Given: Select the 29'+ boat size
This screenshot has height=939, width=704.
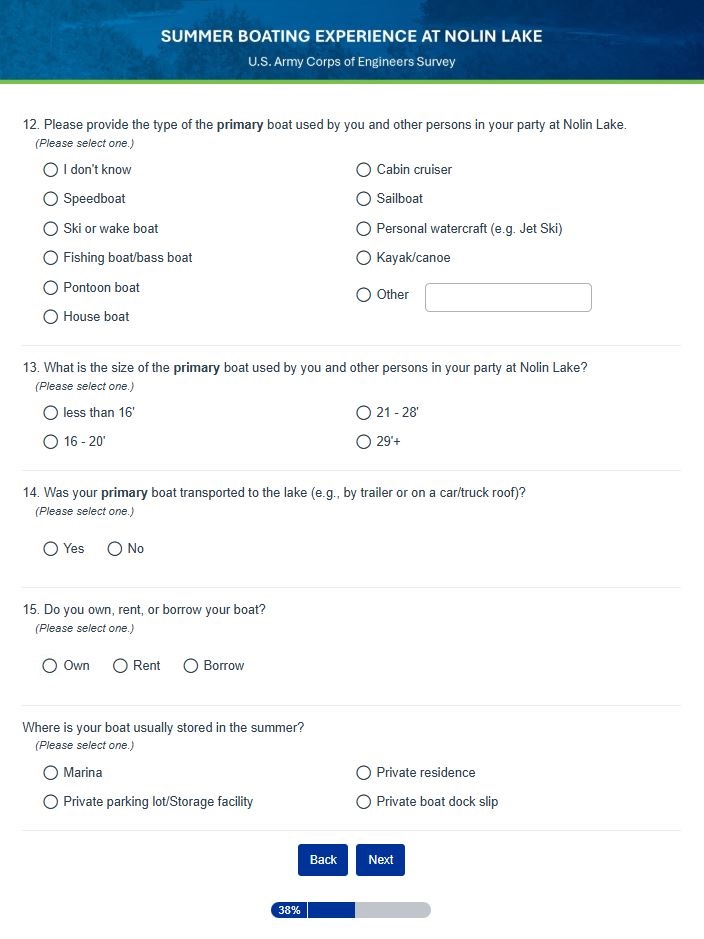Looking at the screenshot, I should [364, 442].
